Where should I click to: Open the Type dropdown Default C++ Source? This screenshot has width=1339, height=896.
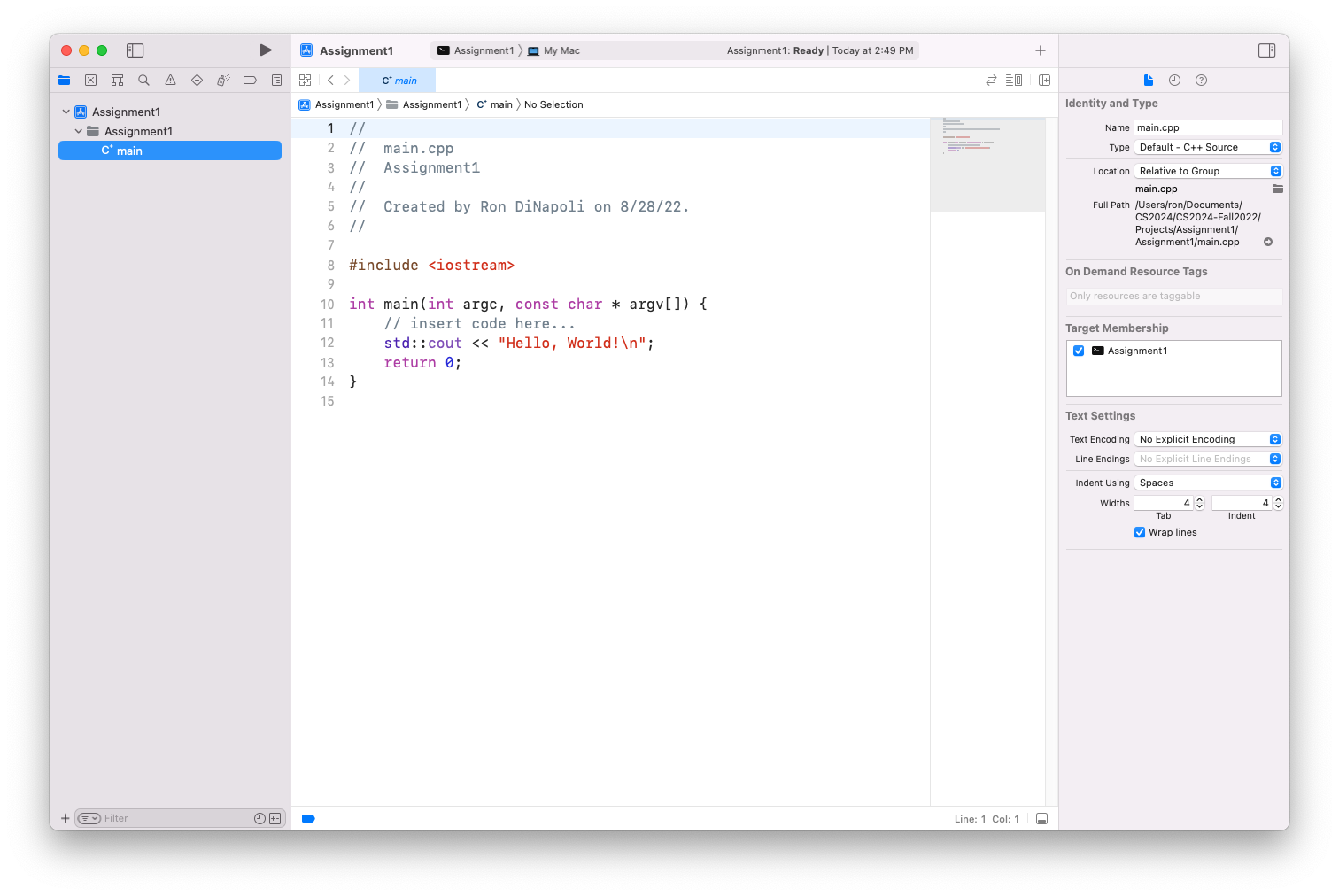[1208, 147]
